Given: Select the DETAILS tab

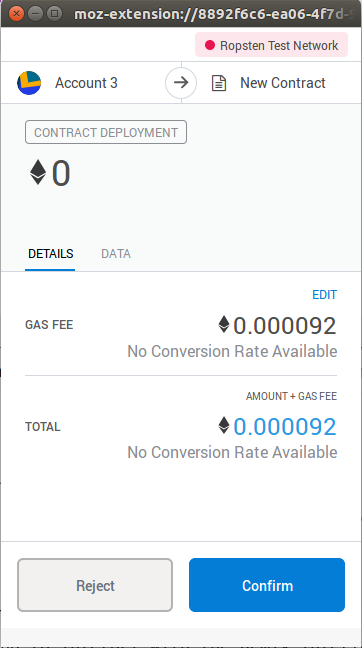Looking at the screenshot, I should click(50, 254).
